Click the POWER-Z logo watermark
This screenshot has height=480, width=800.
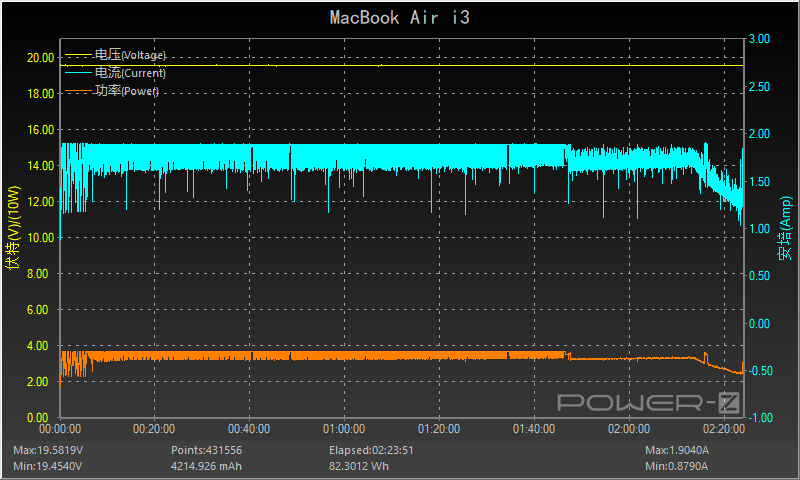647,403
